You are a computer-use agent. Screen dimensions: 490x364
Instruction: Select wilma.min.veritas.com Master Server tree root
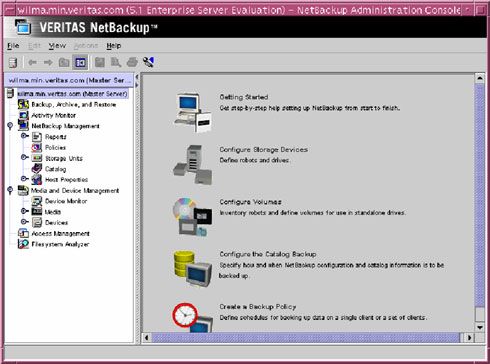click(x=72, y=94)
